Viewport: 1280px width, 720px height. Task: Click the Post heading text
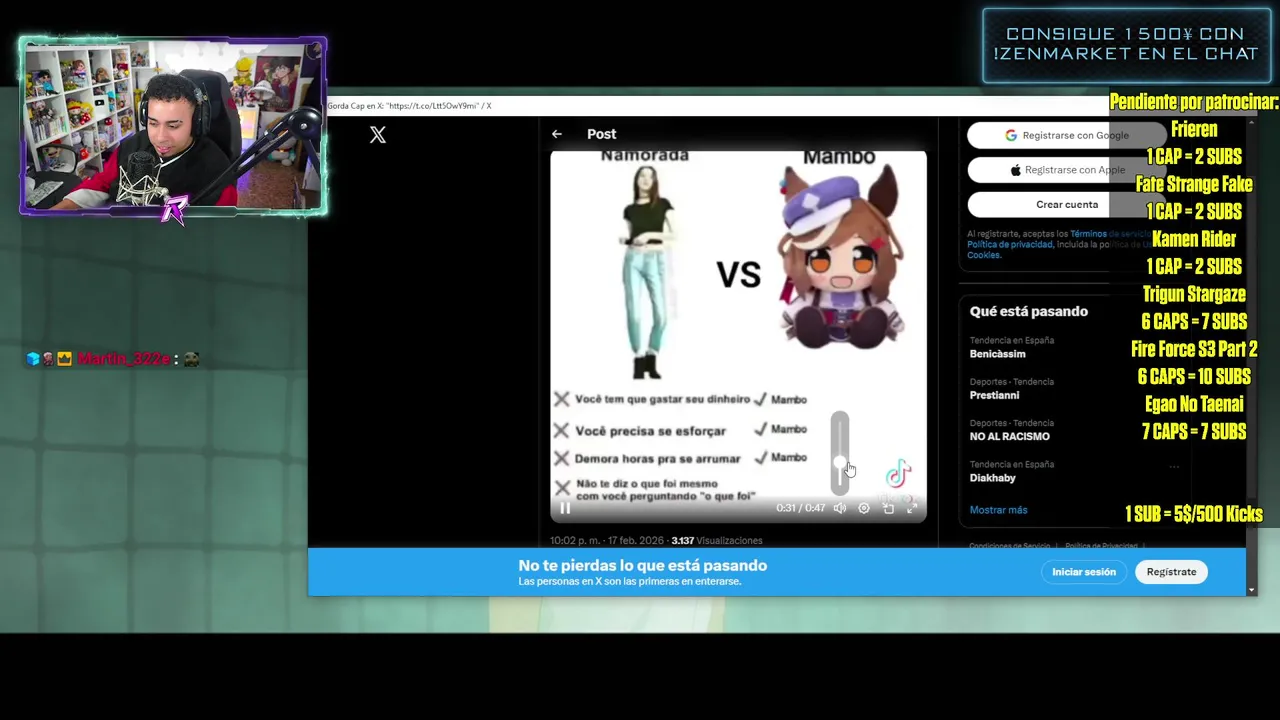tap(602, 134)
